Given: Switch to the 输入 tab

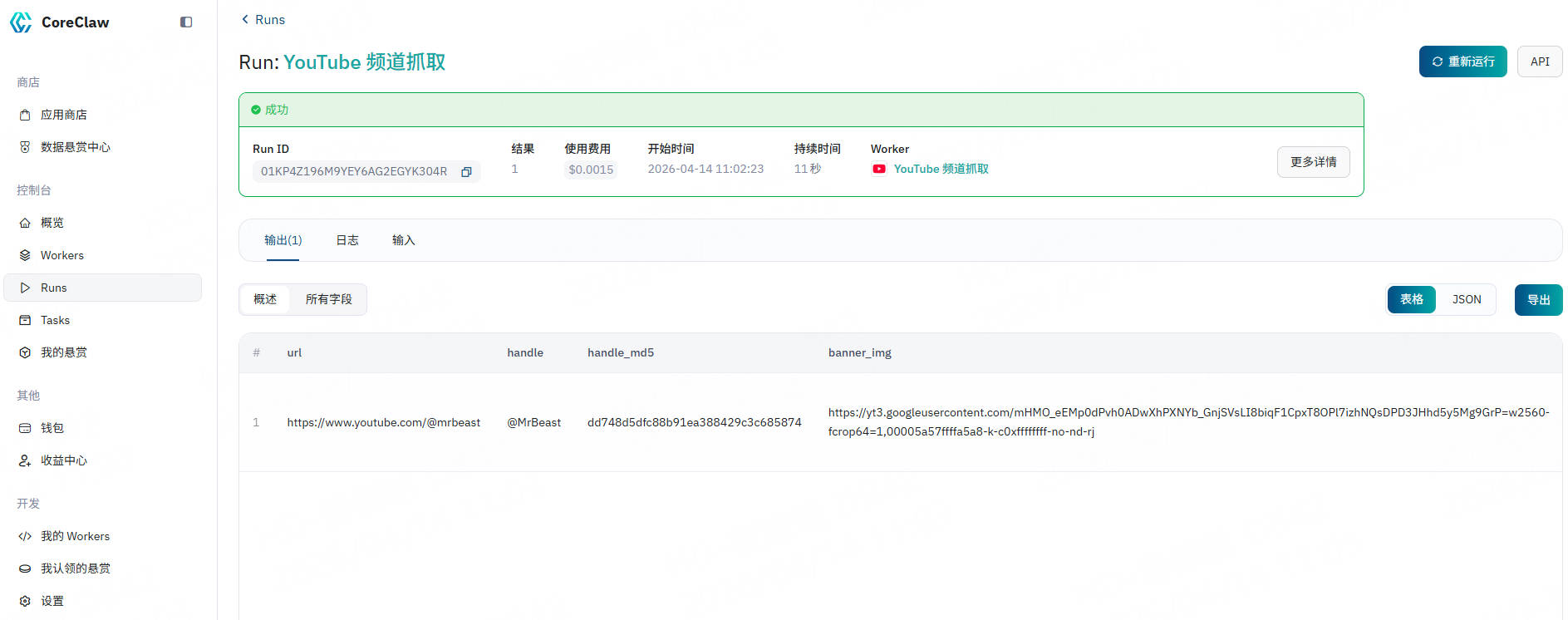Looking at the screenshot, I should [x=403, y=240].
